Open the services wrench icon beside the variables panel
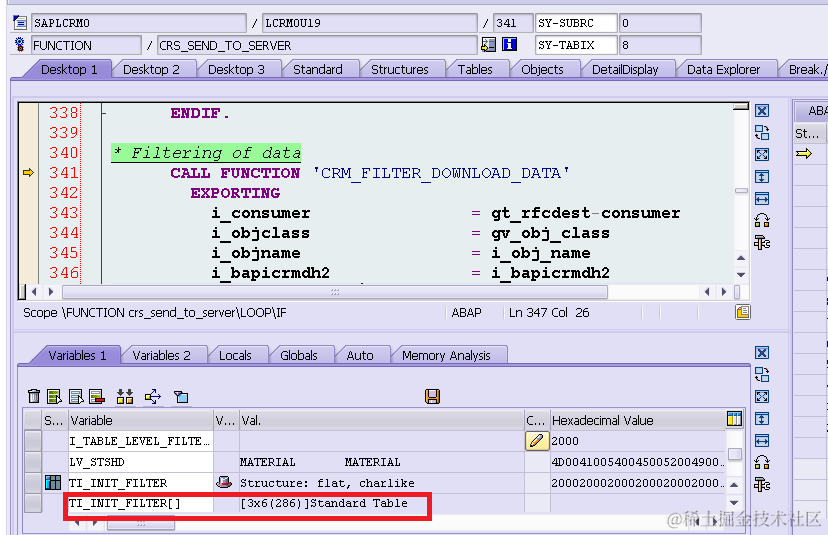Image resolution: width=828 pixels, height=535 pixels. (x=761, y=484)
